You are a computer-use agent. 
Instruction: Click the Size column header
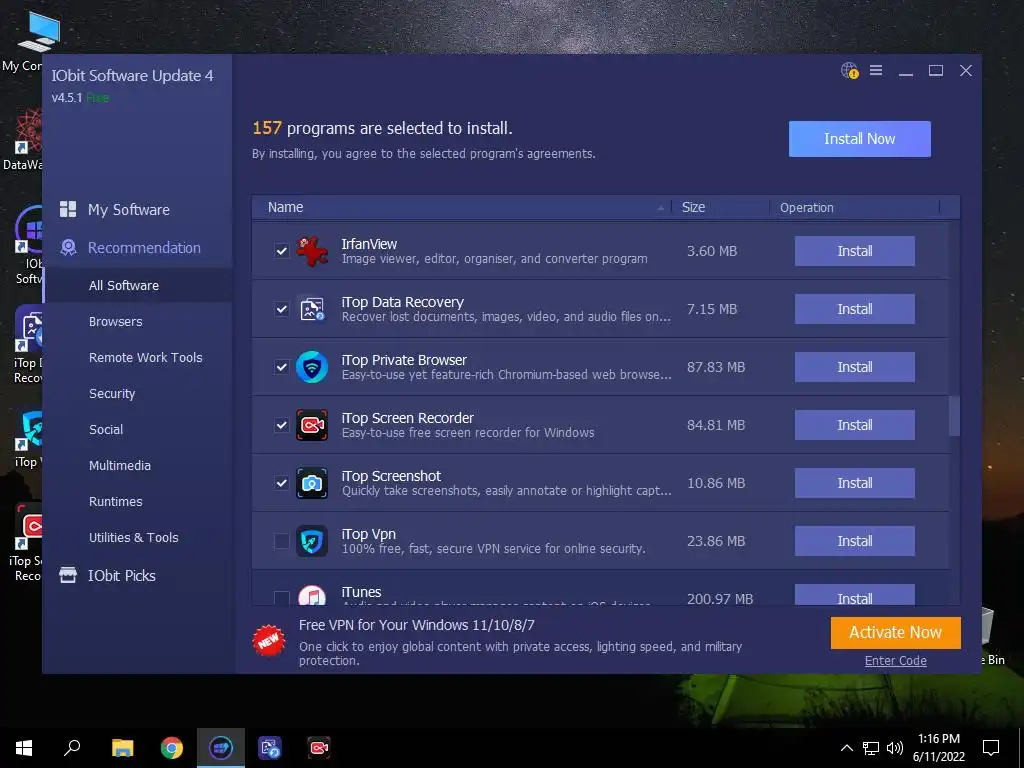point(720,208)
